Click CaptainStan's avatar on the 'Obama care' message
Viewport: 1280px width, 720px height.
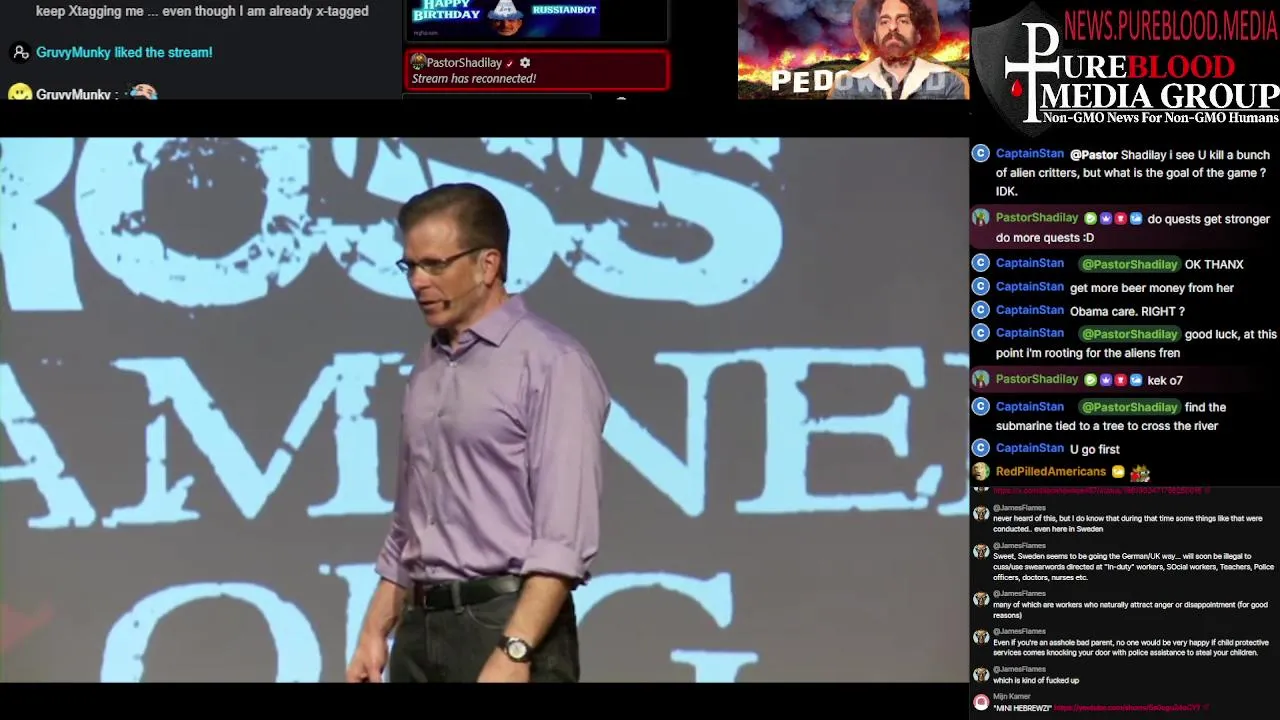(980, 310)
